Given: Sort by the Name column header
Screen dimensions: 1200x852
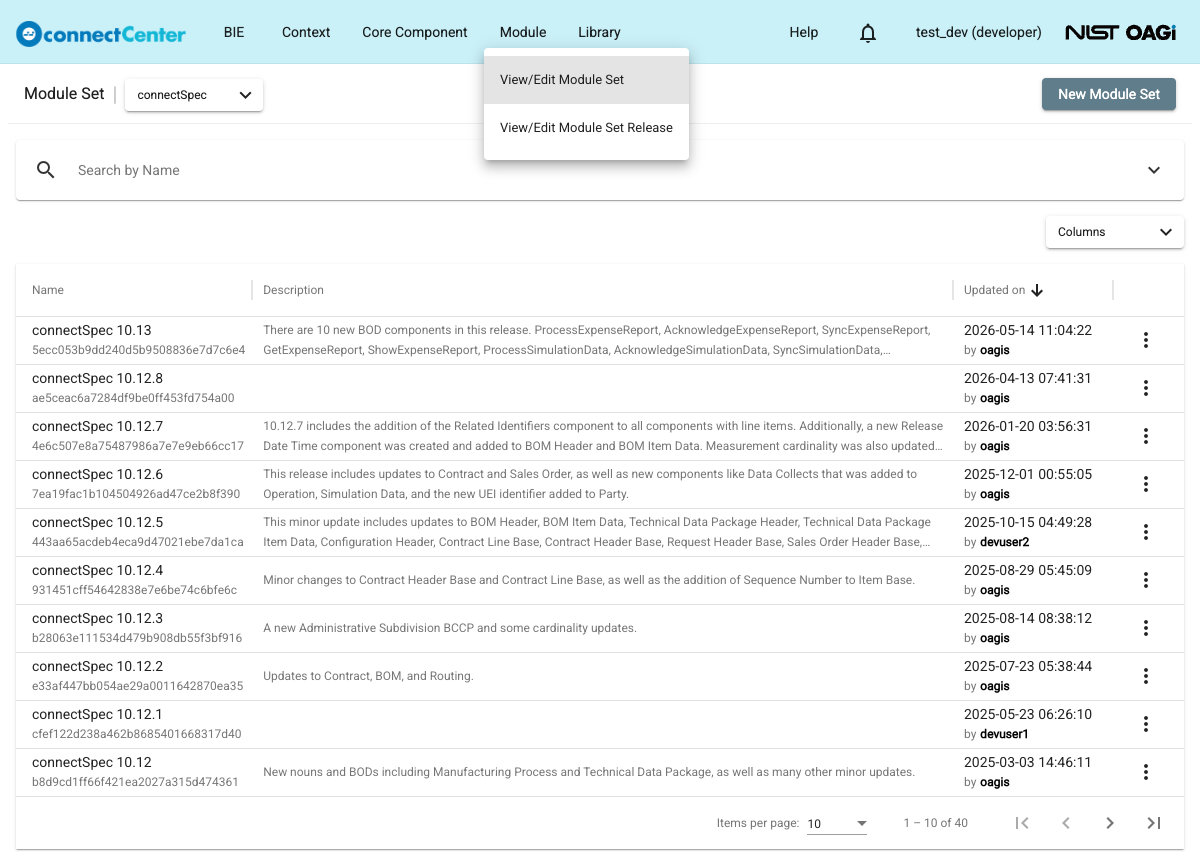Looking at the screenshot, I should click(x=48, y=290).
